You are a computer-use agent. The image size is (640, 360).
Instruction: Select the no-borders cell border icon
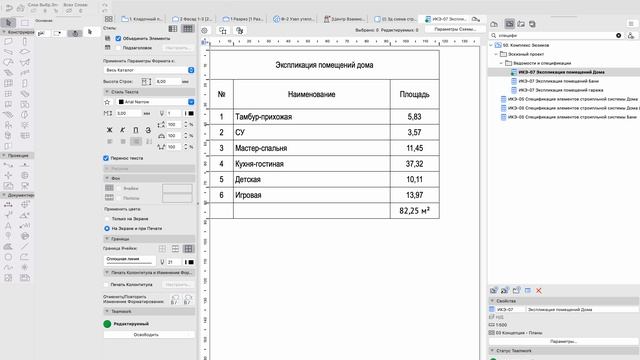(x=162, y=249)
